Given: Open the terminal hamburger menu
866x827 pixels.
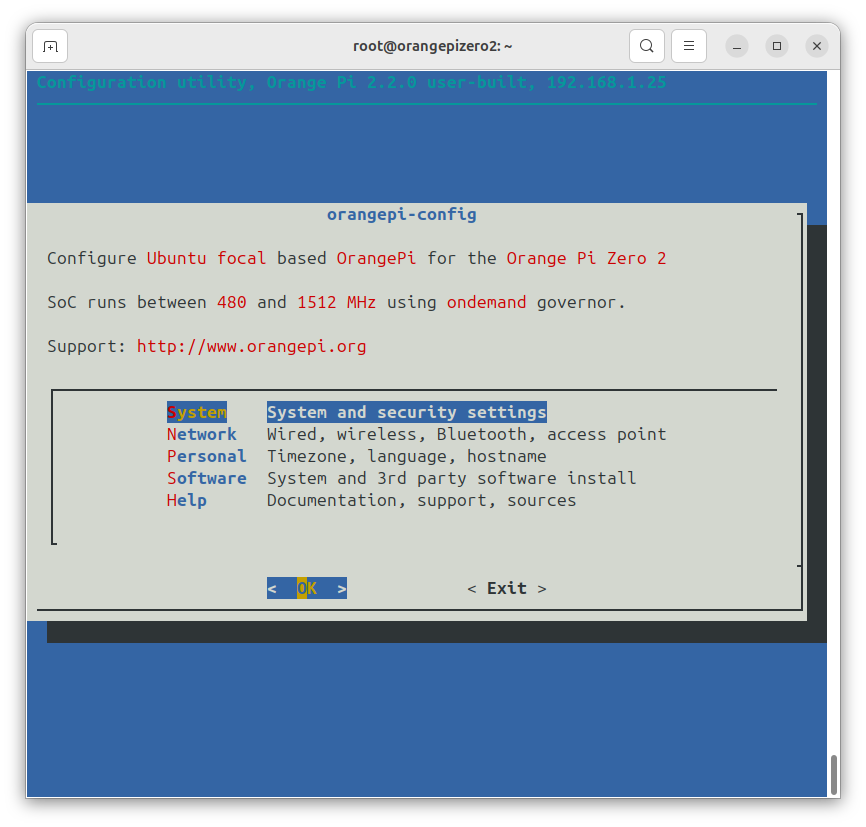Looking at the screenshot, I should coord(689,46).
